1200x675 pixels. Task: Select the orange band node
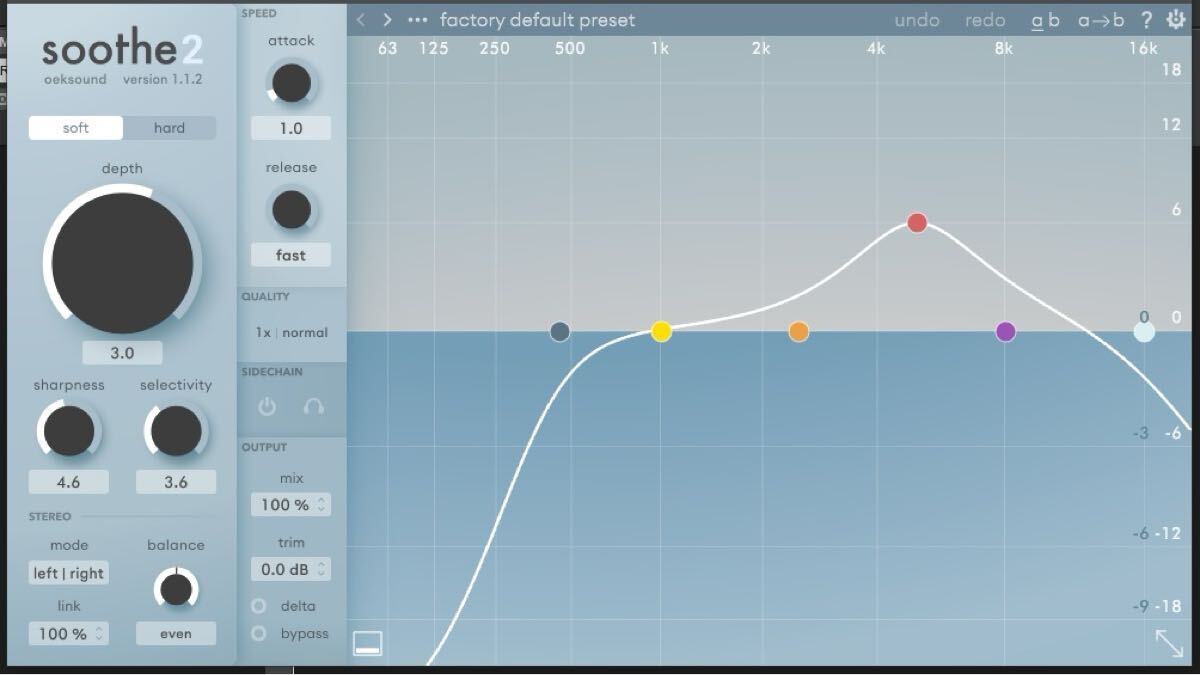click(x=798, y=331)
